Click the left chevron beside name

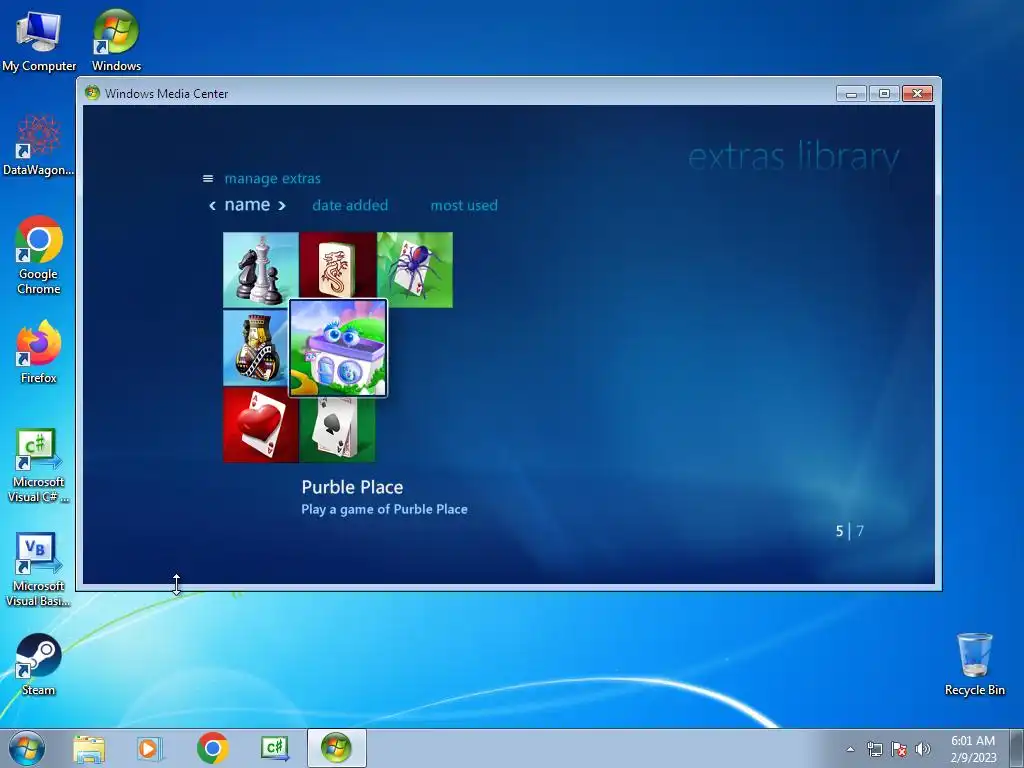pyautogui.click(x=212, y=206)
